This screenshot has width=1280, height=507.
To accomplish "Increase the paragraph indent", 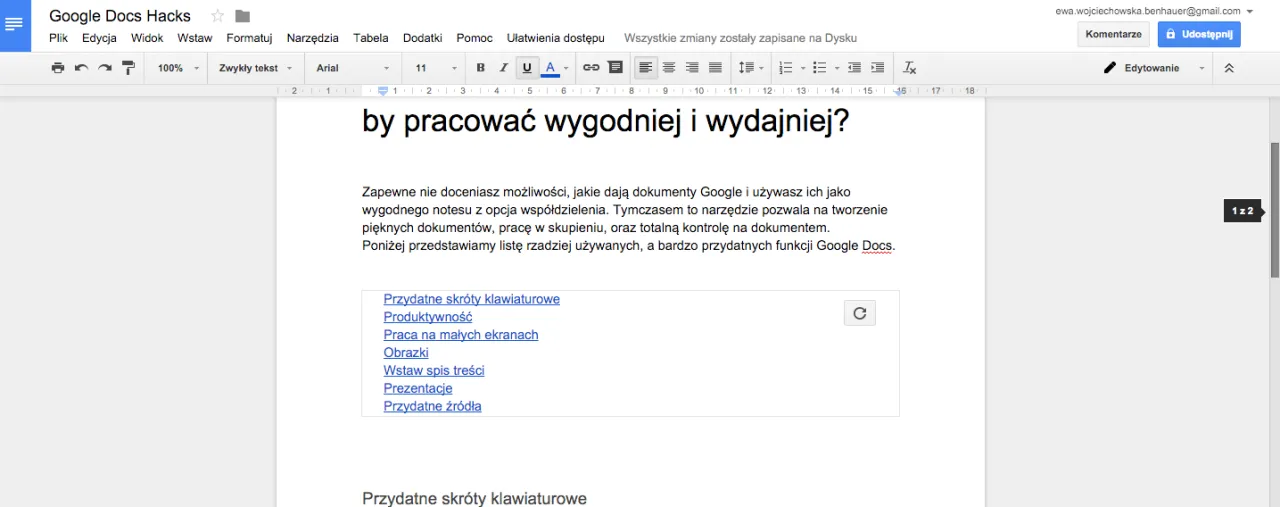I will pyautogui.click(x=878, y=68).
